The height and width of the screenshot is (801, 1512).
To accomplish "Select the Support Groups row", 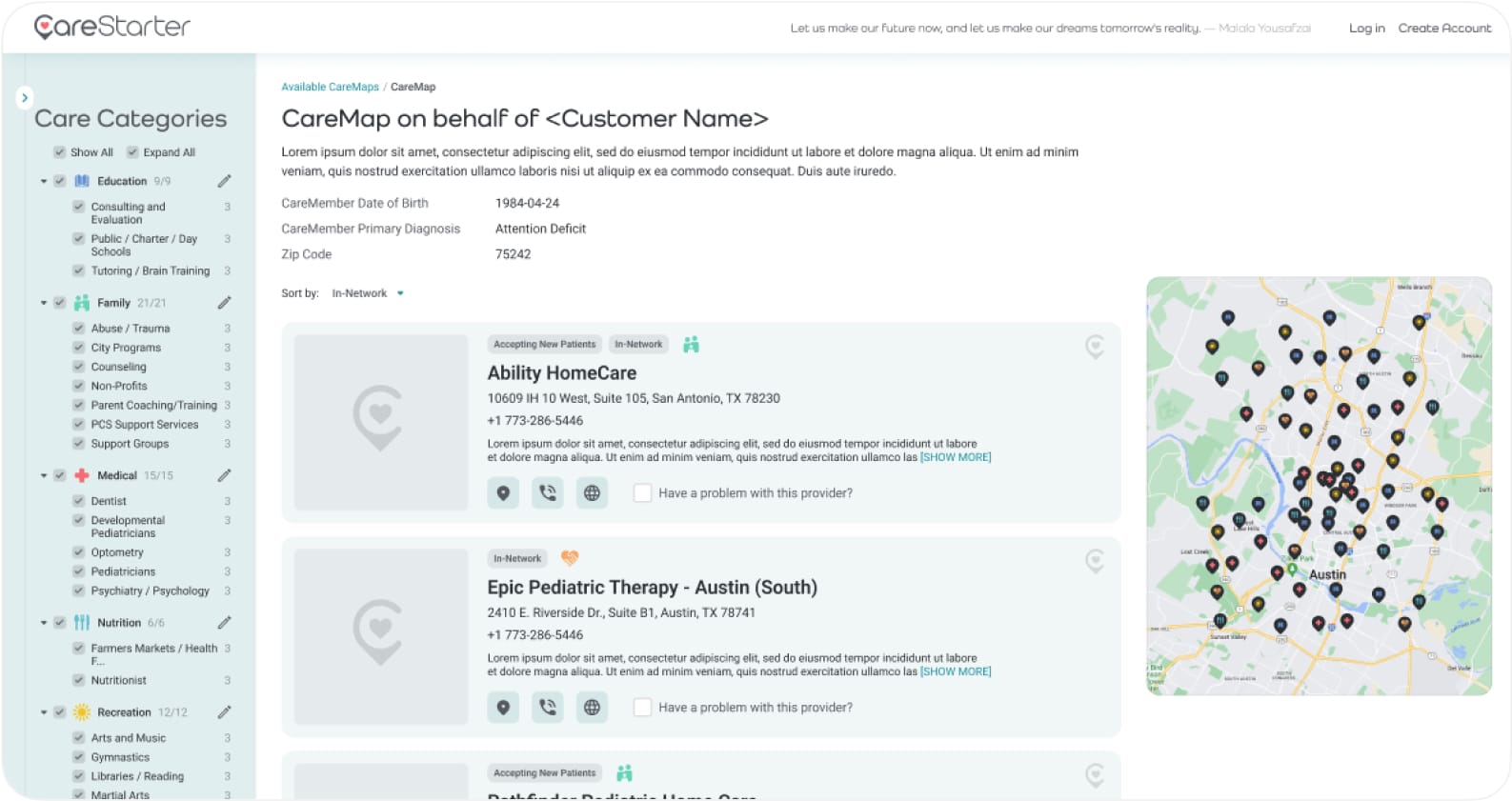I will tap(152, 444).
